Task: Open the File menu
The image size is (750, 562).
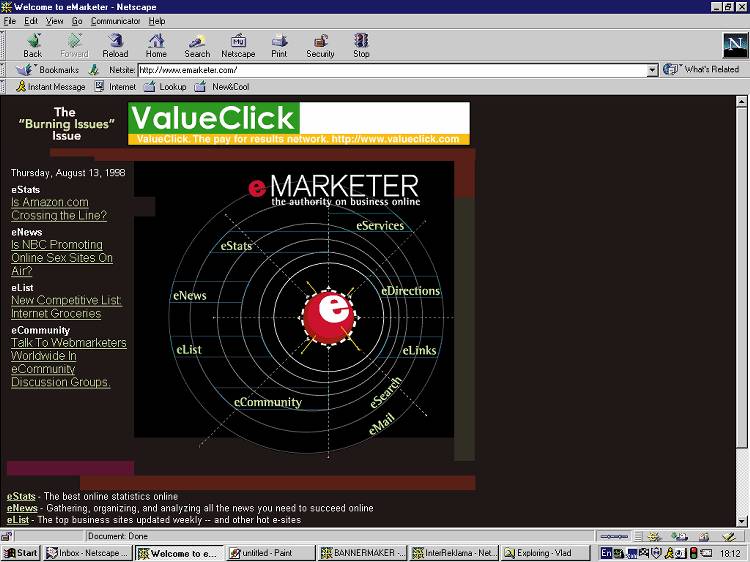Action: click(10, 21)
